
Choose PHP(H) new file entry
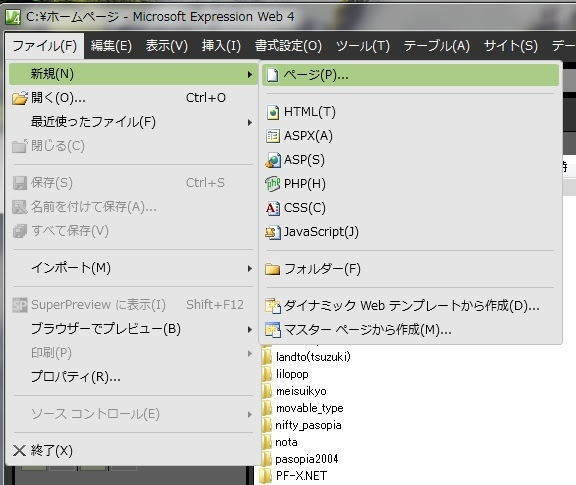tap(410, 184)
